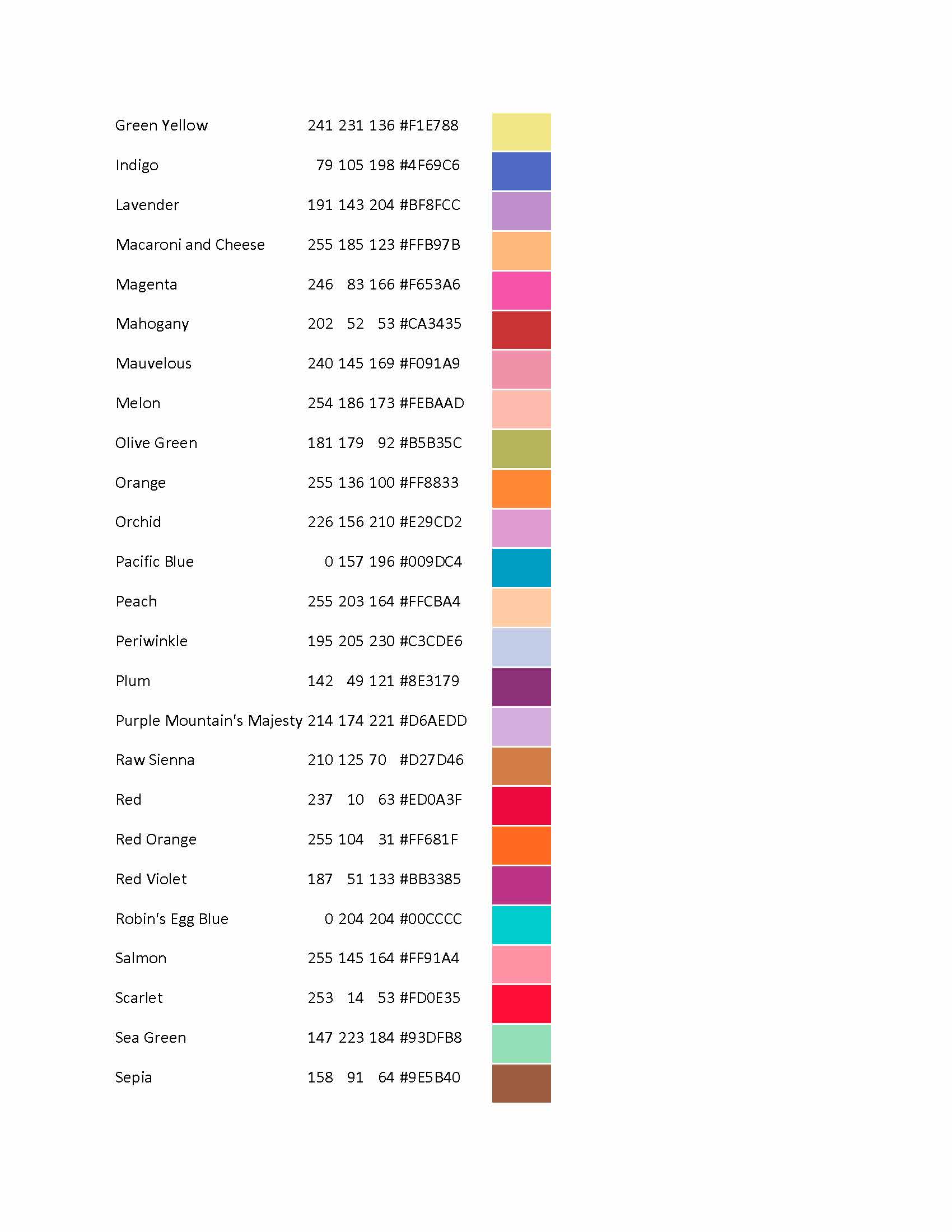Choose the Pacific Blue swatch

521,567
